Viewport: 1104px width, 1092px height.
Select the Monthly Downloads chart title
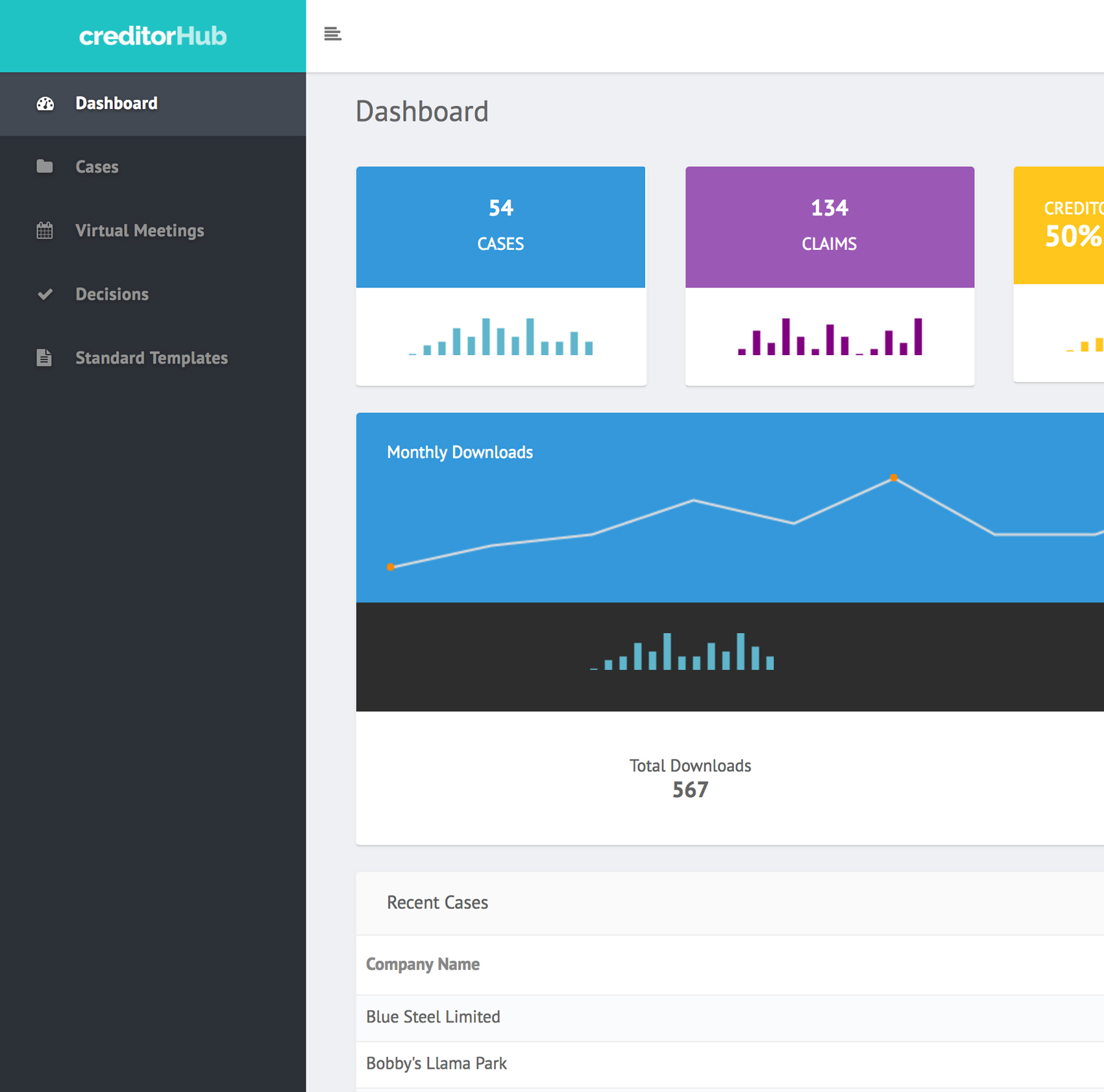pos(460,452)
